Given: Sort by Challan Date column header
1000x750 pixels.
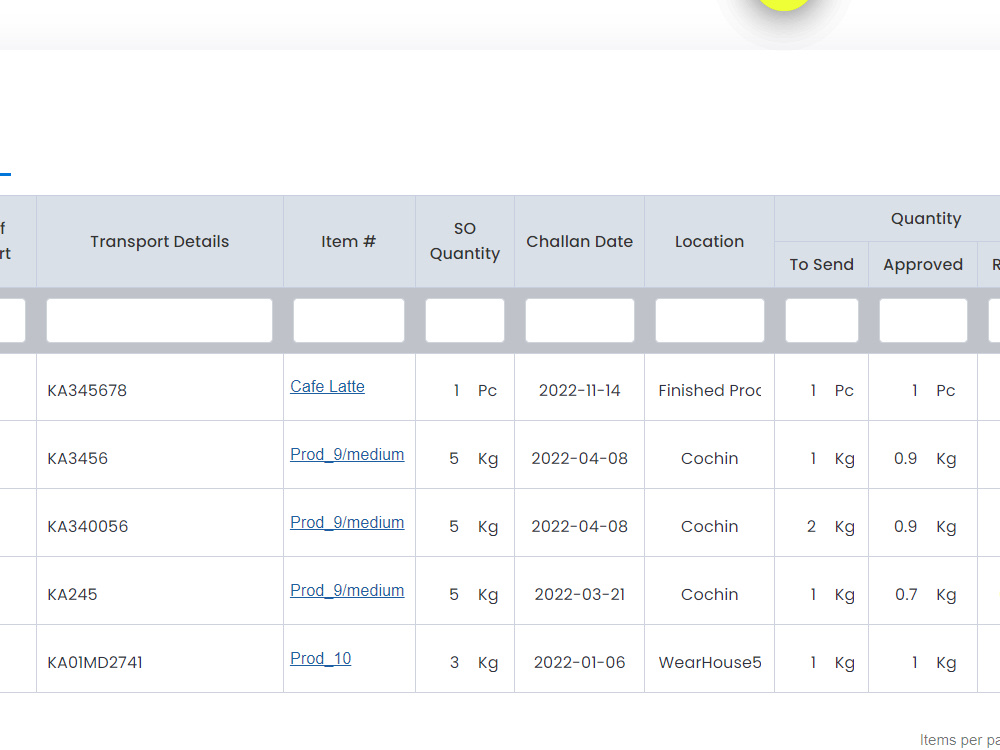Looking at the screenshot, I should click(580, 242).
